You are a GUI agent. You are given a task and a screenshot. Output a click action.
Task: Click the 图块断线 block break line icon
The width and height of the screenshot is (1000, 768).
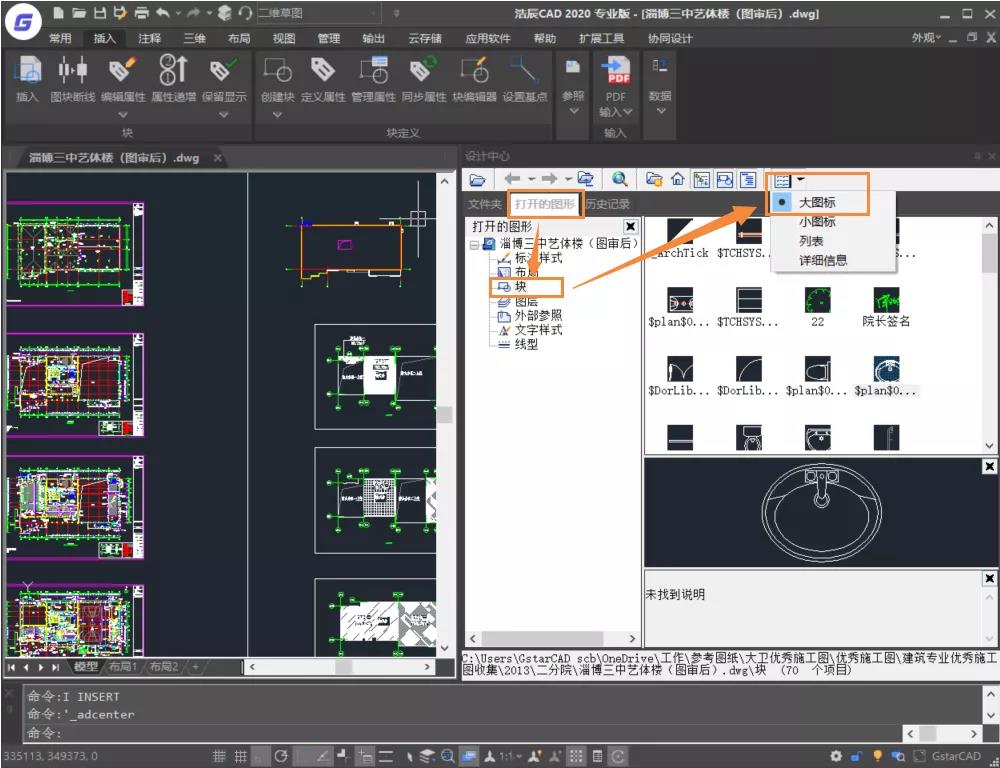click(73, 79)
